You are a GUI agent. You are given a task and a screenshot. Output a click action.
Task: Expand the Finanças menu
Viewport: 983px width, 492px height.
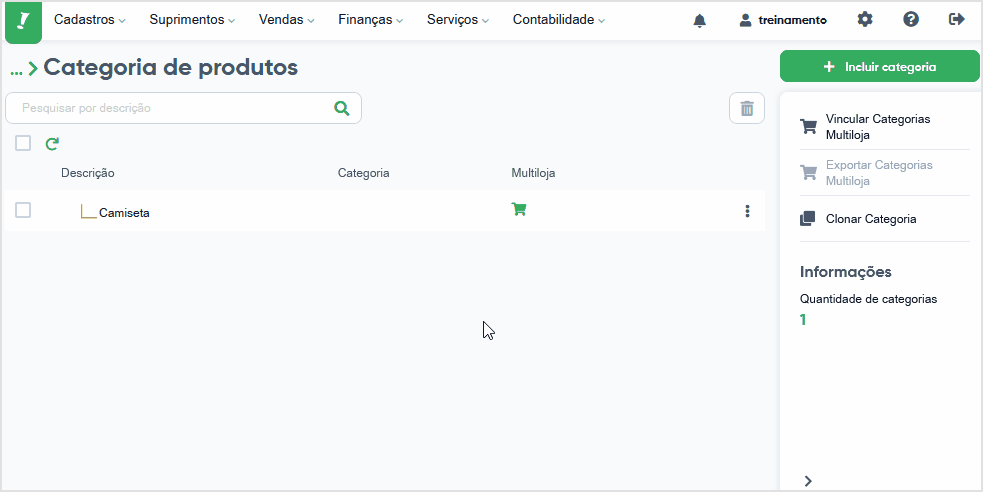tap(370, 20)
